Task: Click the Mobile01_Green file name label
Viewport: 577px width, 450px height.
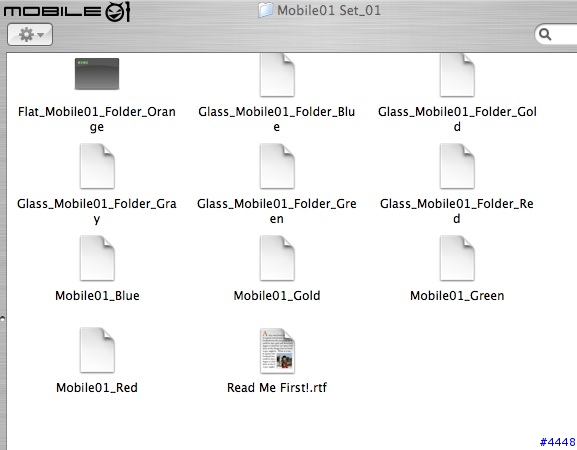Action: pos(457,296)
